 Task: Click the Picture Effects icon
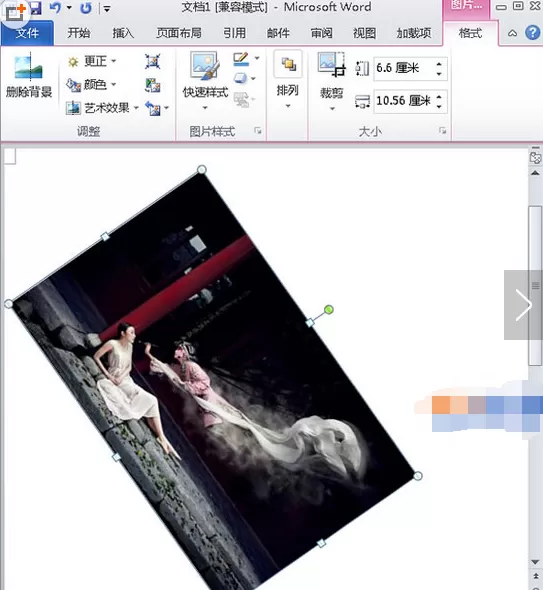pyautogui.click(x=240, y=78)
